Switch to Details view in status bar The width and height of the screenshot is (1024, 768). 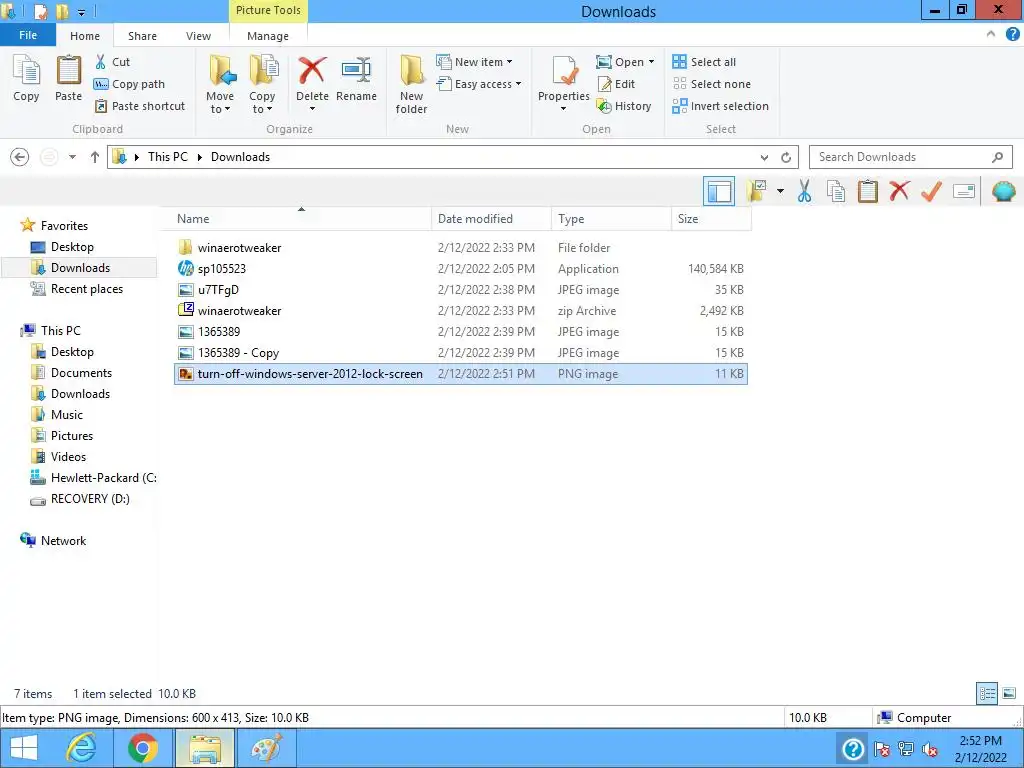point(987,693)
